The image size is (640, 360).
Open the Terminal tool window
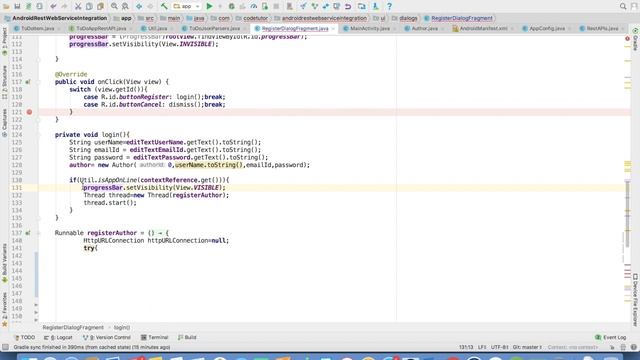tap(155, 338)
